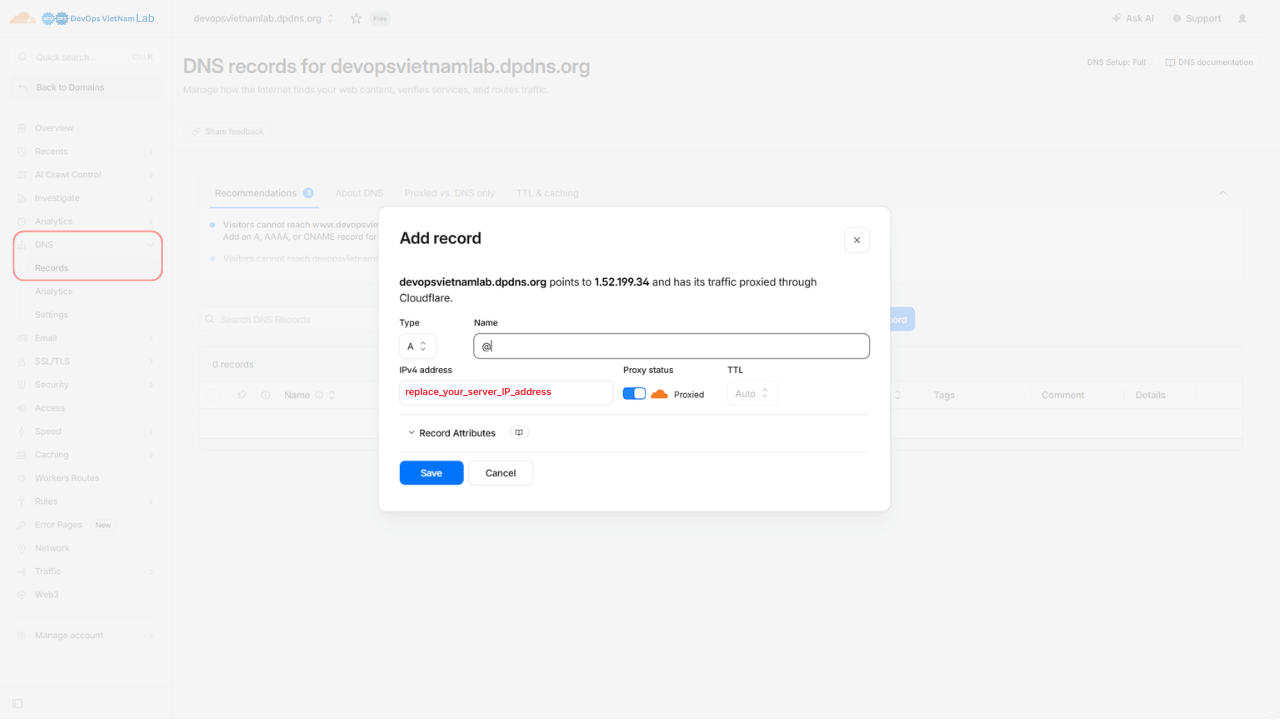This screenshot has height=720, width=1280.
Task: Expand the Rules sidebar chevron
Action: pyautogui.click(x=151, y=501)
